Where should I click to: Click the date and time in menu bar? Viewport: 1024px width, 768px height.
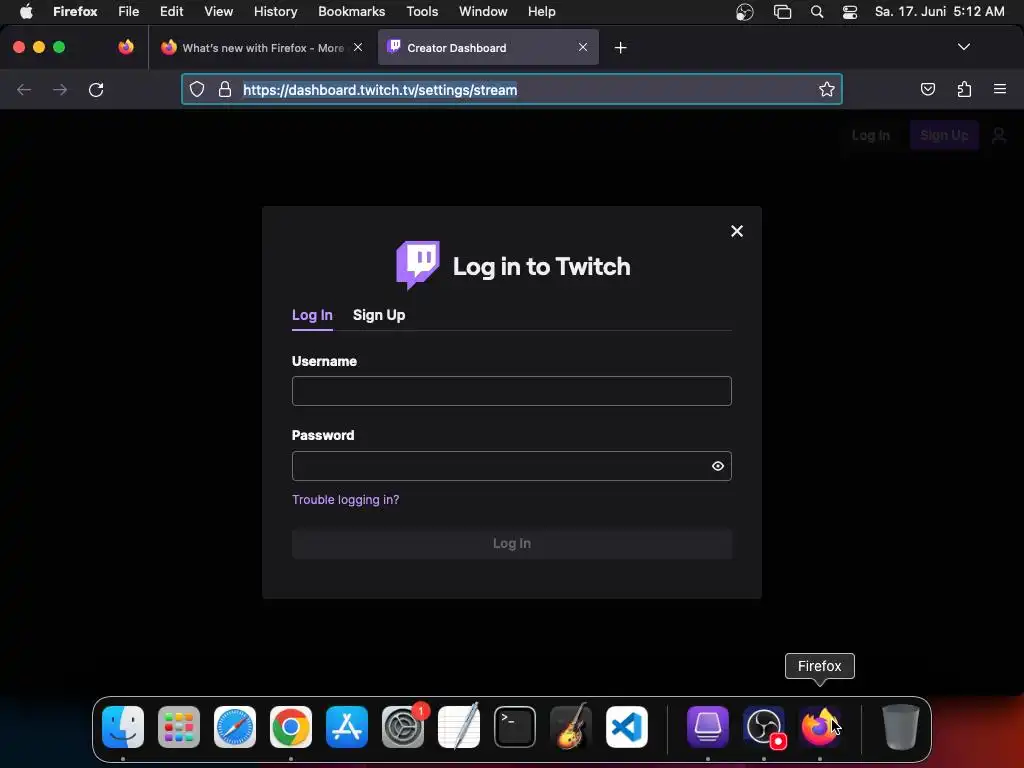939,12
